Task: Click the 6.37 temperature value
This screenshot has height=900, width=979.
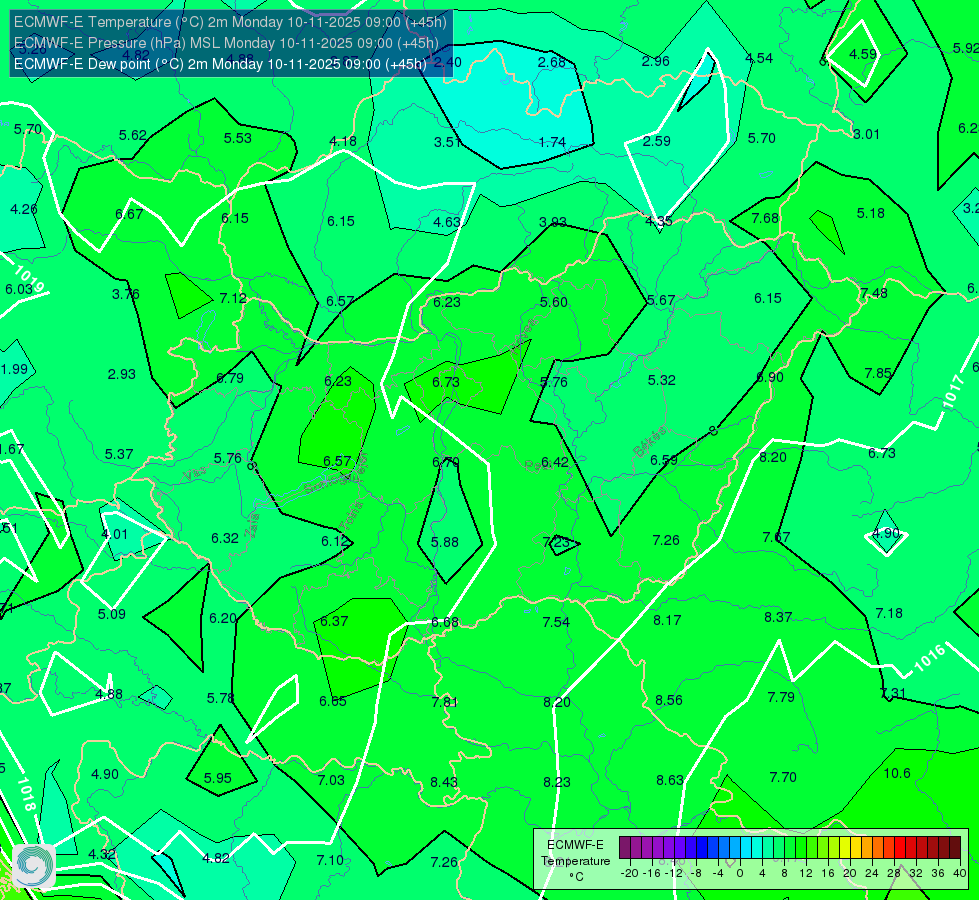Action: pyautogui.click(x=334, y=621)
